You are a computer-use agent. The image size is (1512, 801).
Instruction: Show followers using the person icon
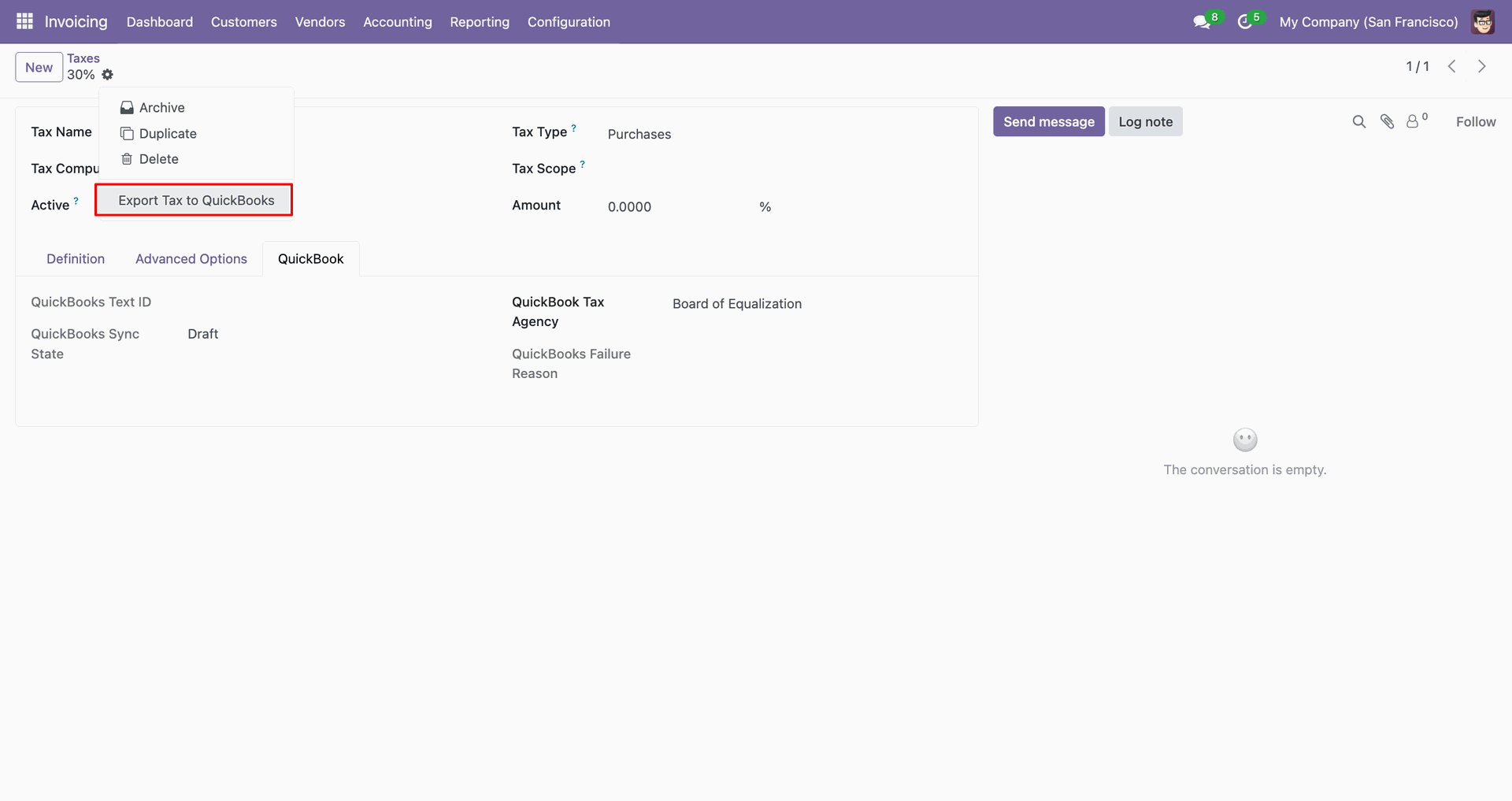1414,121
